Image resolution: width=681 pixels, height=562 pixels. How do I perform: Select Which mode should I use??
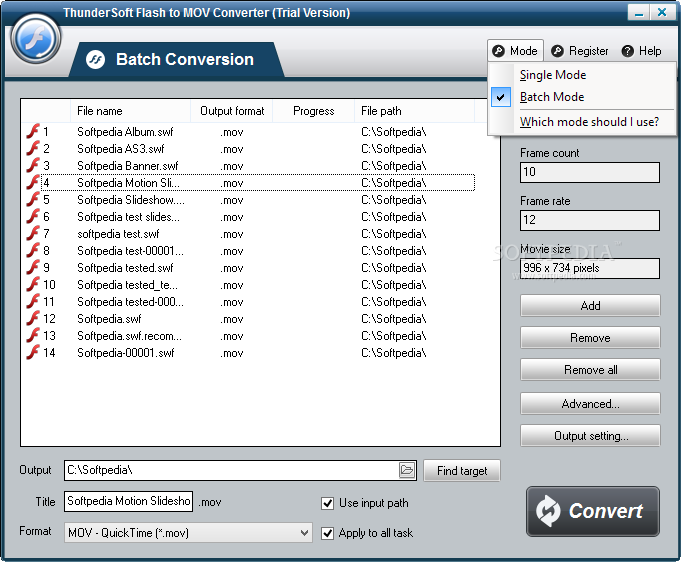click(x=589, y=122)
